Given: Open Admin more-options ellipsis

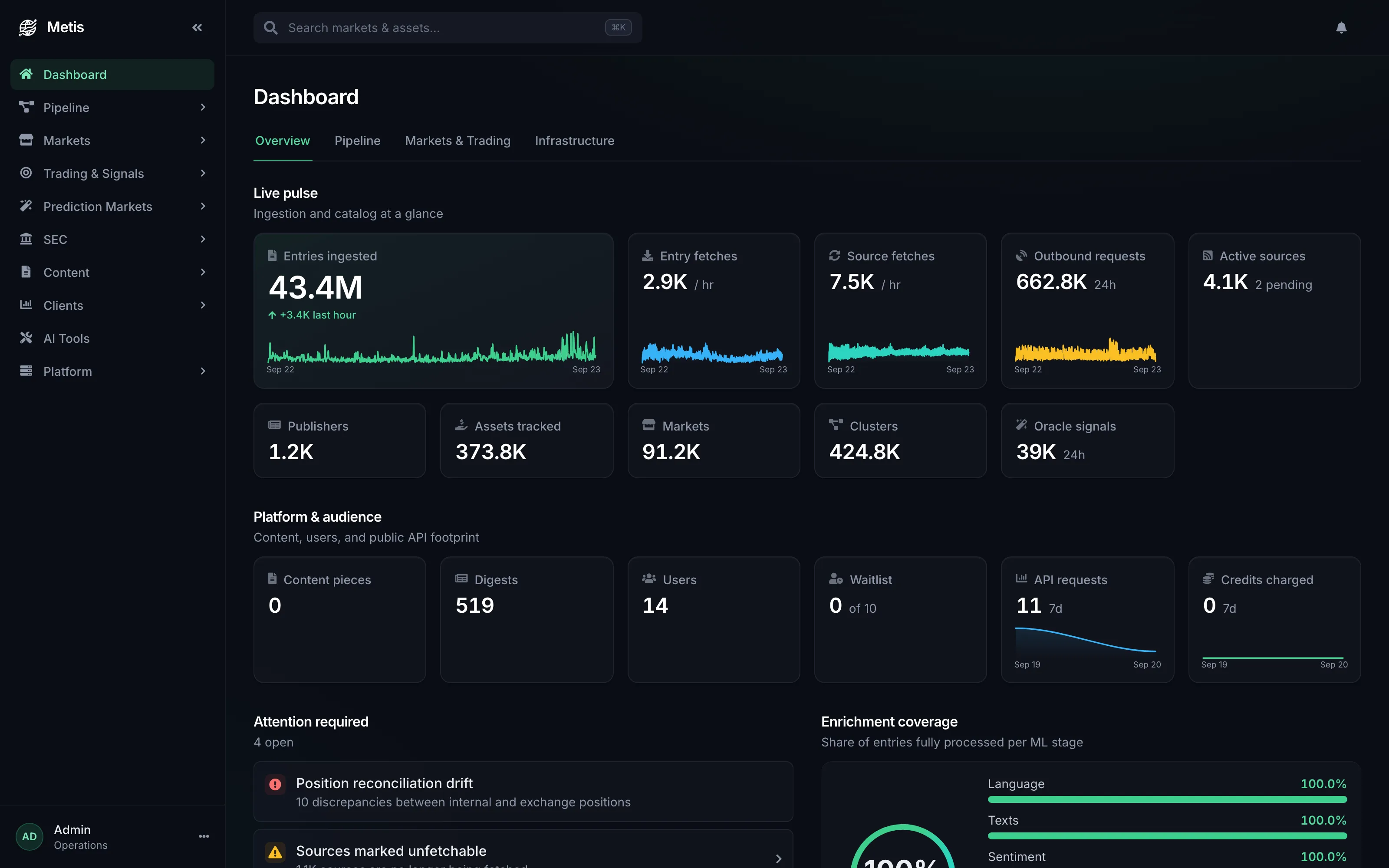Looking at the screenshot, I should [x=204, y=836].
